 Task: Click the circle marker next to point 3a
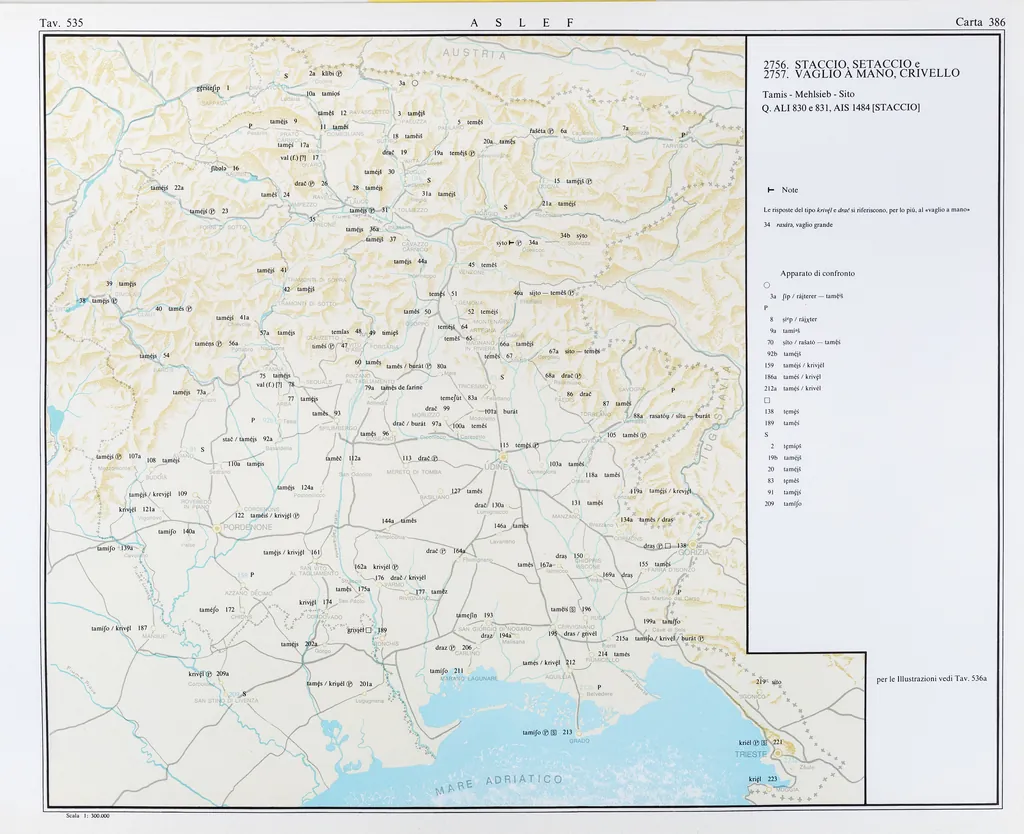(413, 83)
